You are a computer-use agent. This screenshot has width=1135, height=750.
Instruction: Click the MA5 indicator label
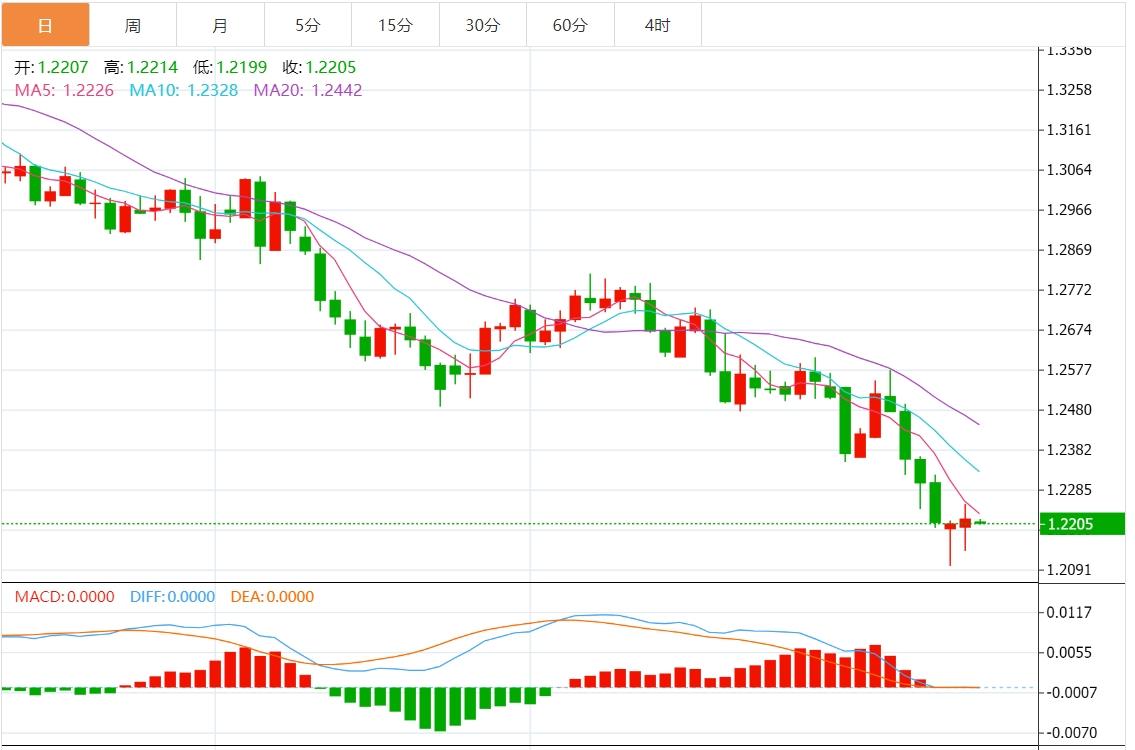(x=64, y=90)
